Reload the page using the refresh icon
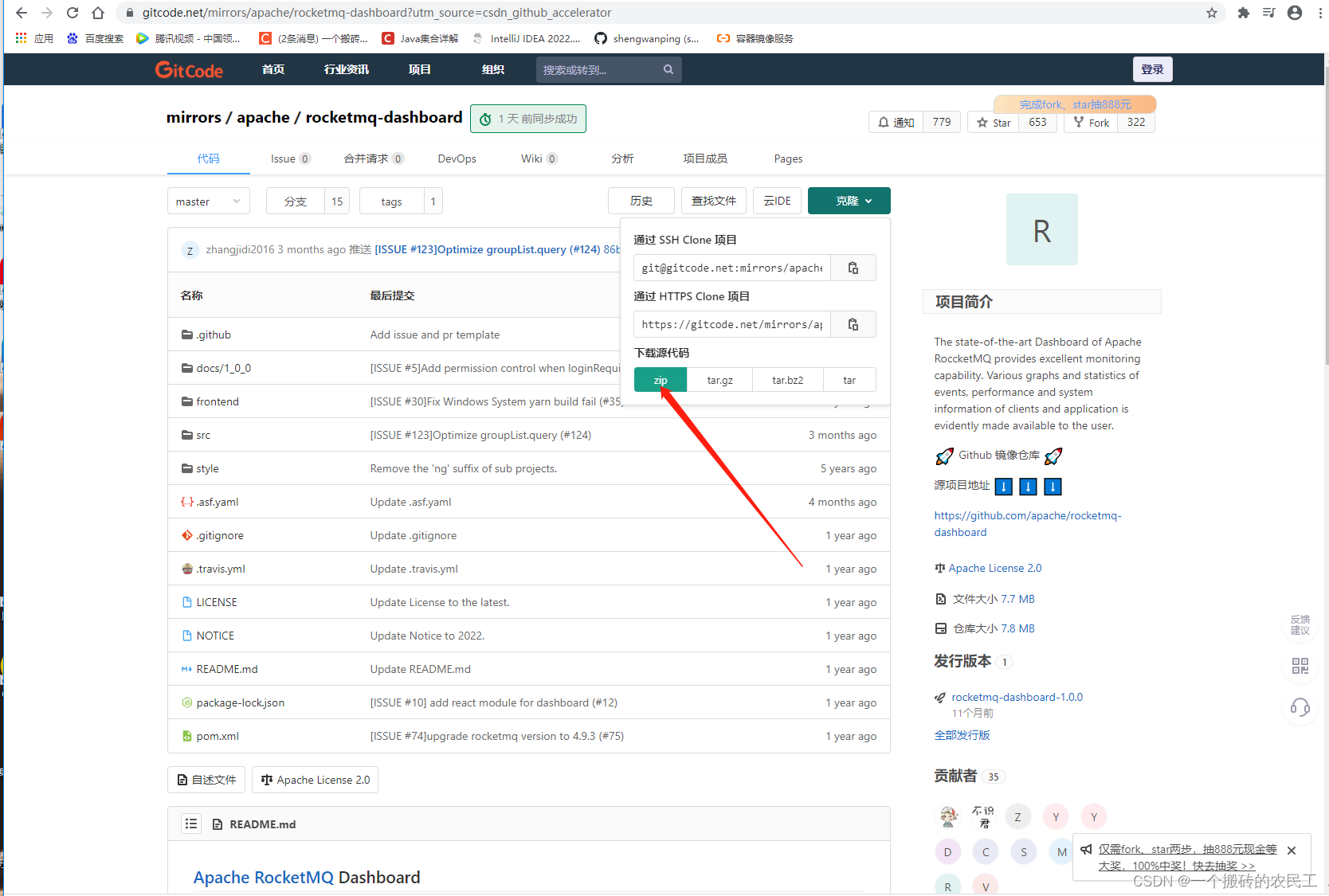1329x896 pixels. (x=73, y=13)
